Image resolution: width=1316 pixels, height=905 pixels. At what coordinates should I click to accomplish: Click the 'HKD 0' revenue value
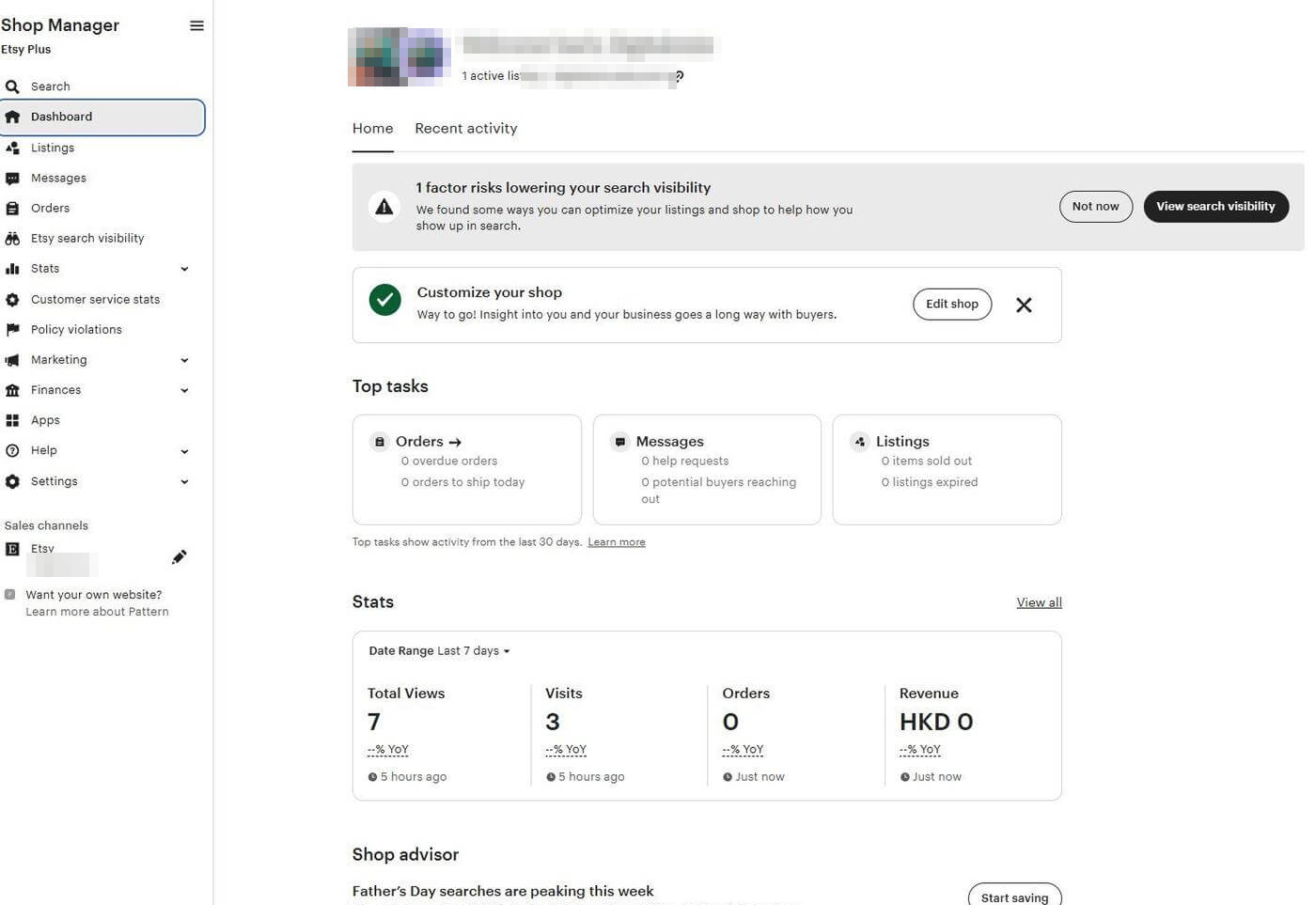pyautogui.click(x=936, y=722)
